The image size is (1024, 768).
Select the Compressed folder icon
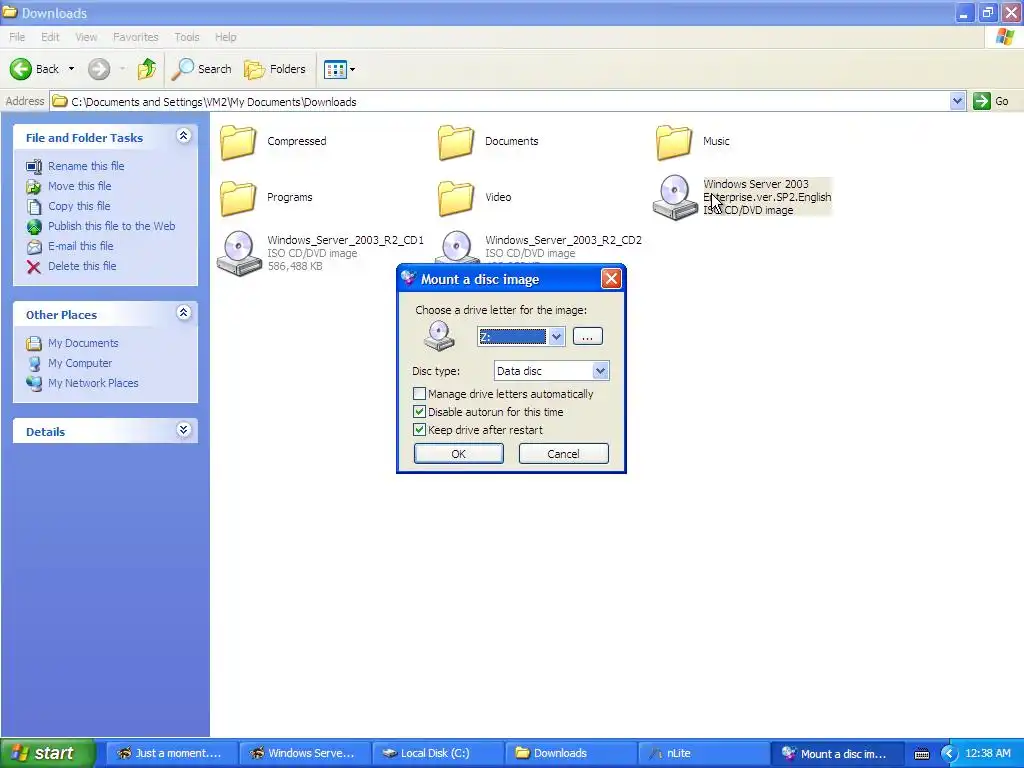238,142
